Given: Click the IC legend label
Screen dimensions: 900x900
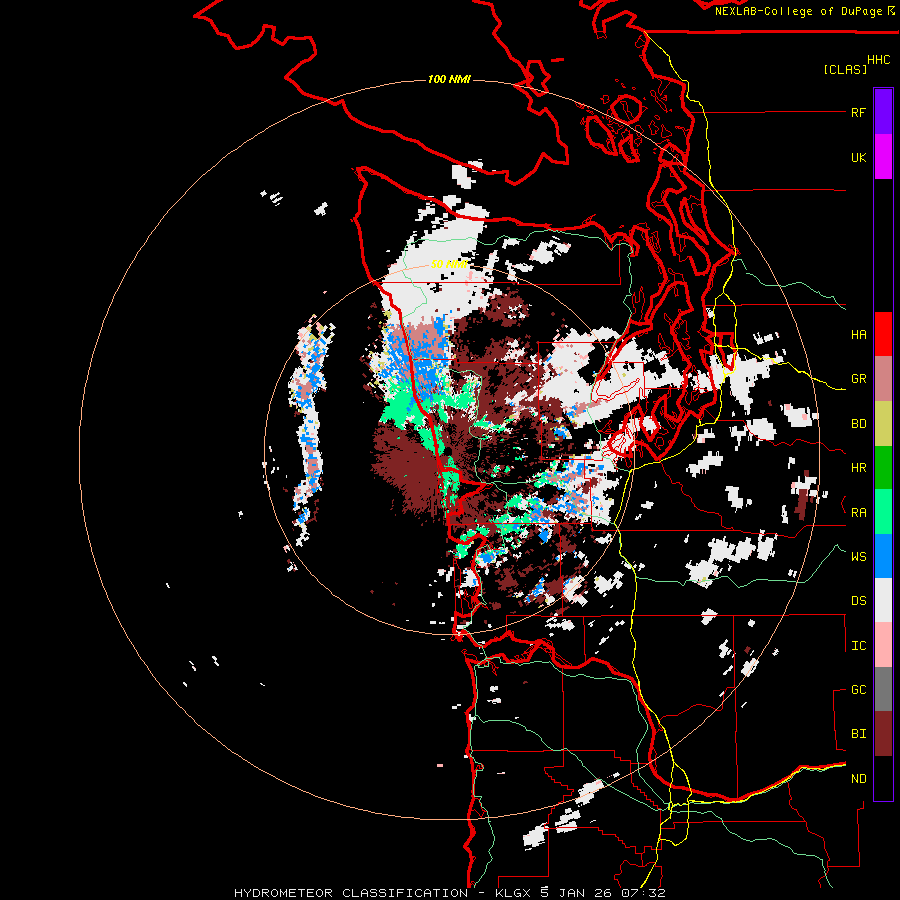Looking at the screenshot, I should click(858, 646).
